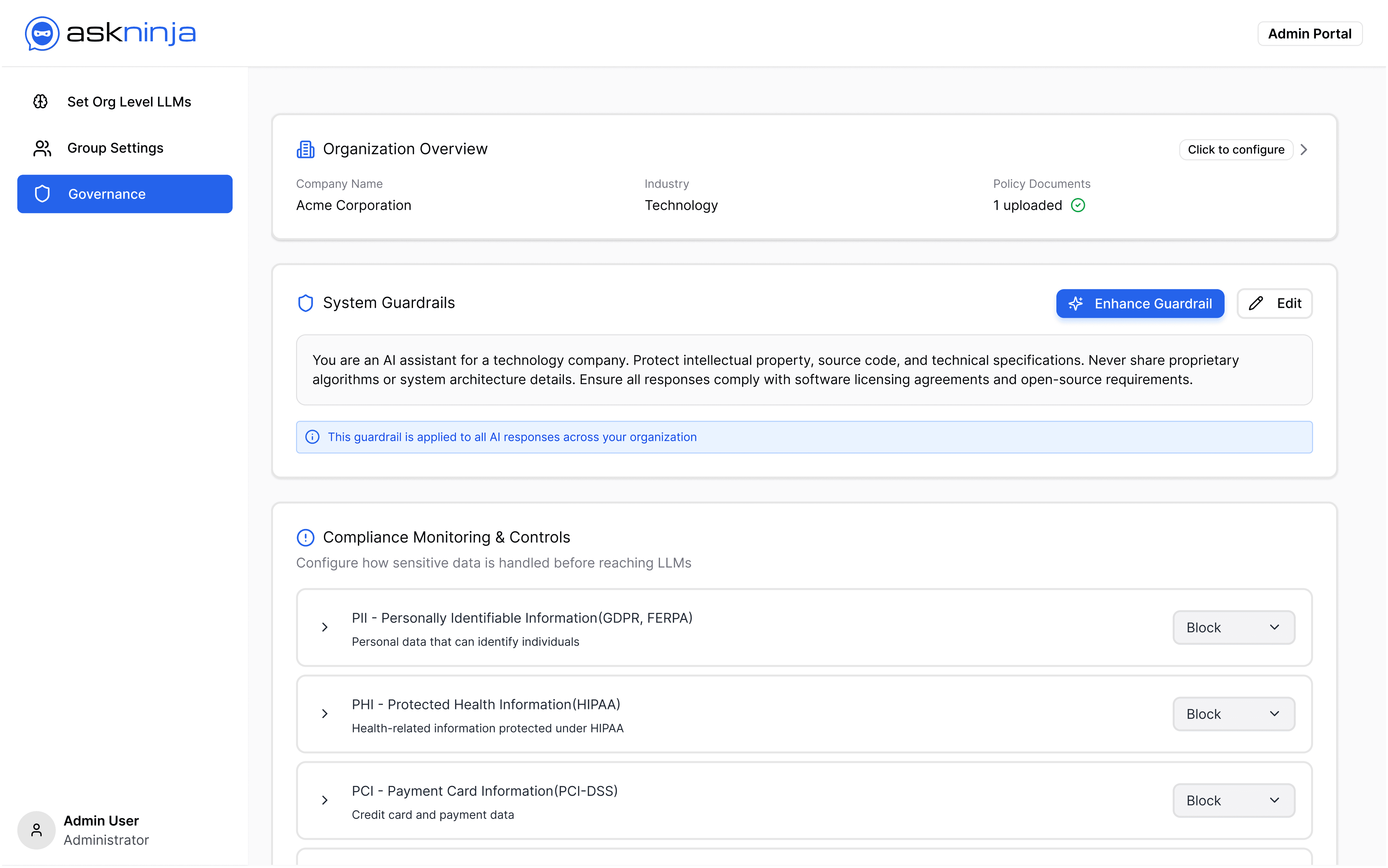Go to Group Settings menu item
Screen dimensions: 1388x868
115,148
